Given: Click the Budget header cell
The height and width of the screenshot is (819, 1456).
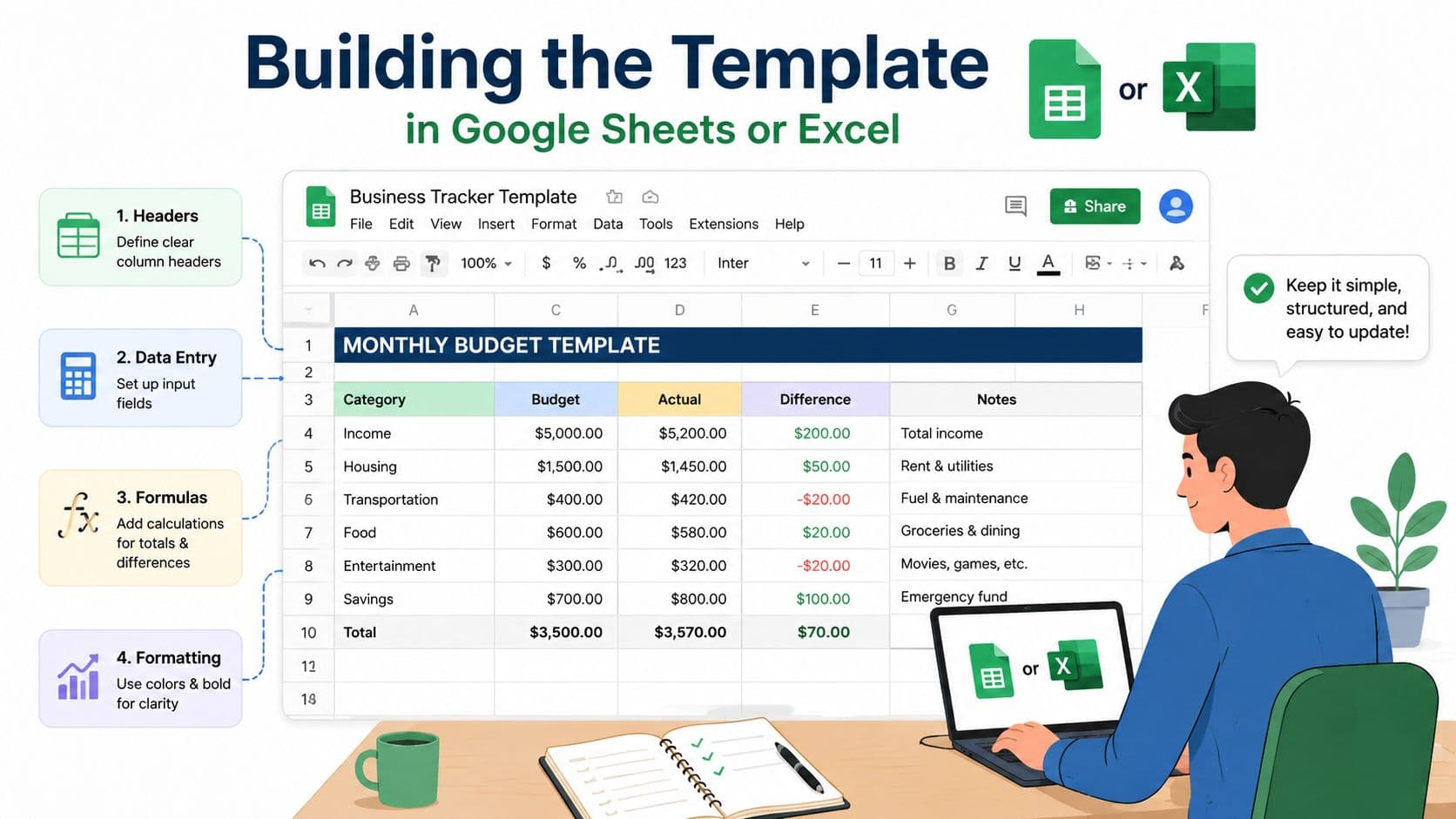Looking at the screenshot, I should pyautogui.click(x=556, y=399).
